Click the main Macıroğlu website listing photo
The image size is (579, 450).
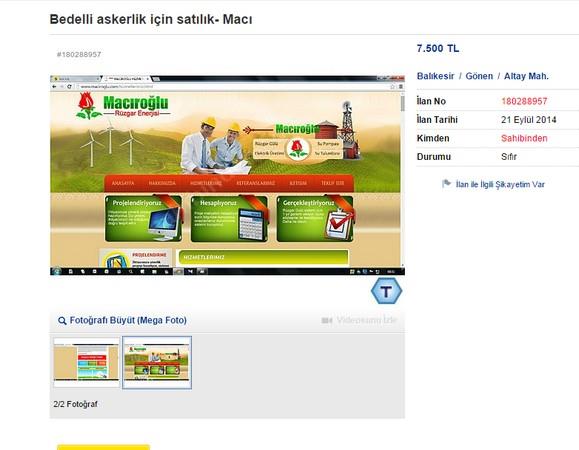click(x=227, y=175)
